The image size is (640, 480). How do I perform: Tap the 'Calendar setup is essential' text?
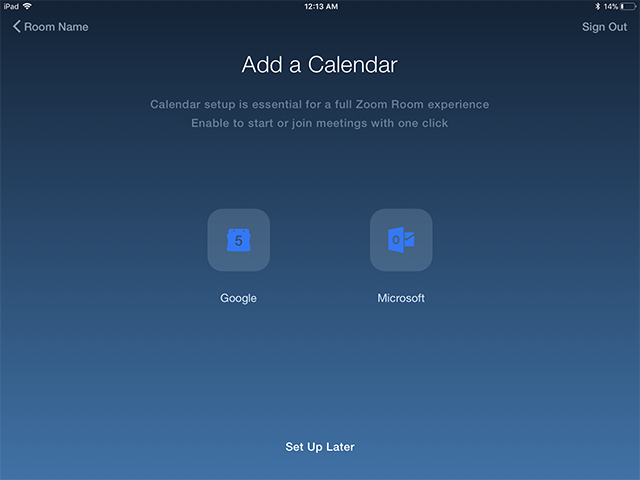[x=320, y=104]
